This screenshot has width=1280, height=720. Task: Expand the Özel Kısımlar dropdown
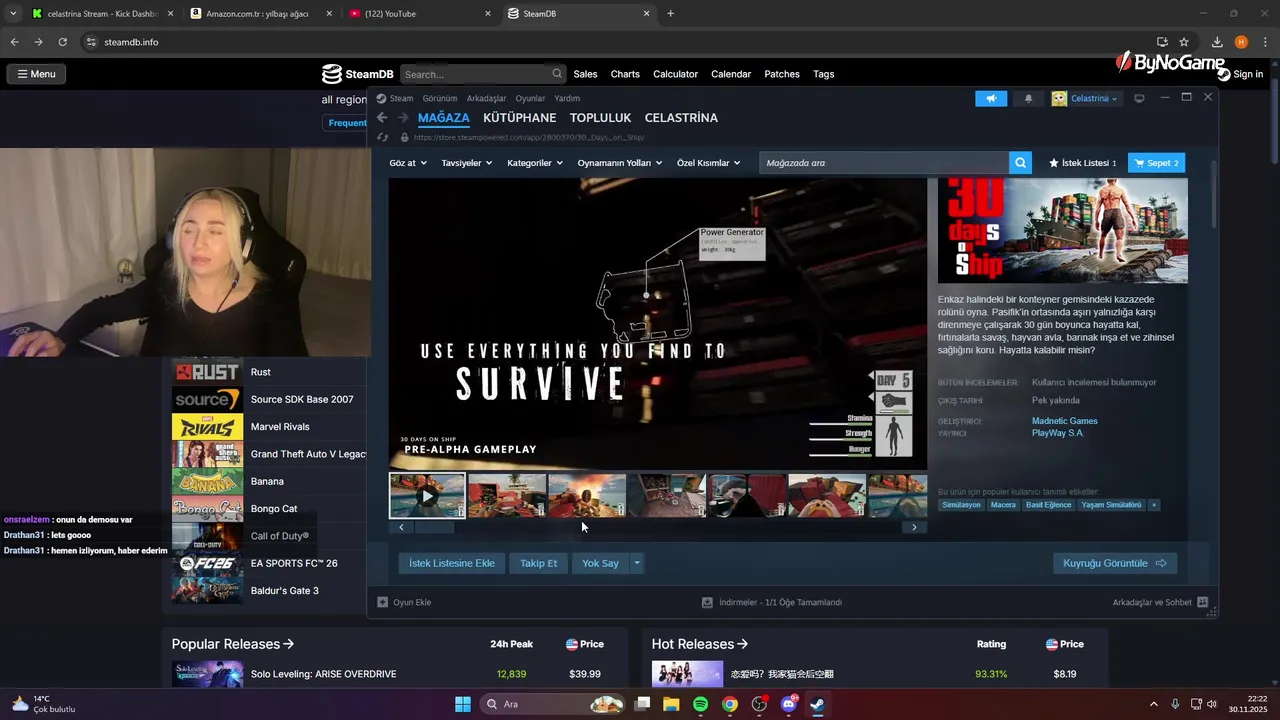point(708,163)
